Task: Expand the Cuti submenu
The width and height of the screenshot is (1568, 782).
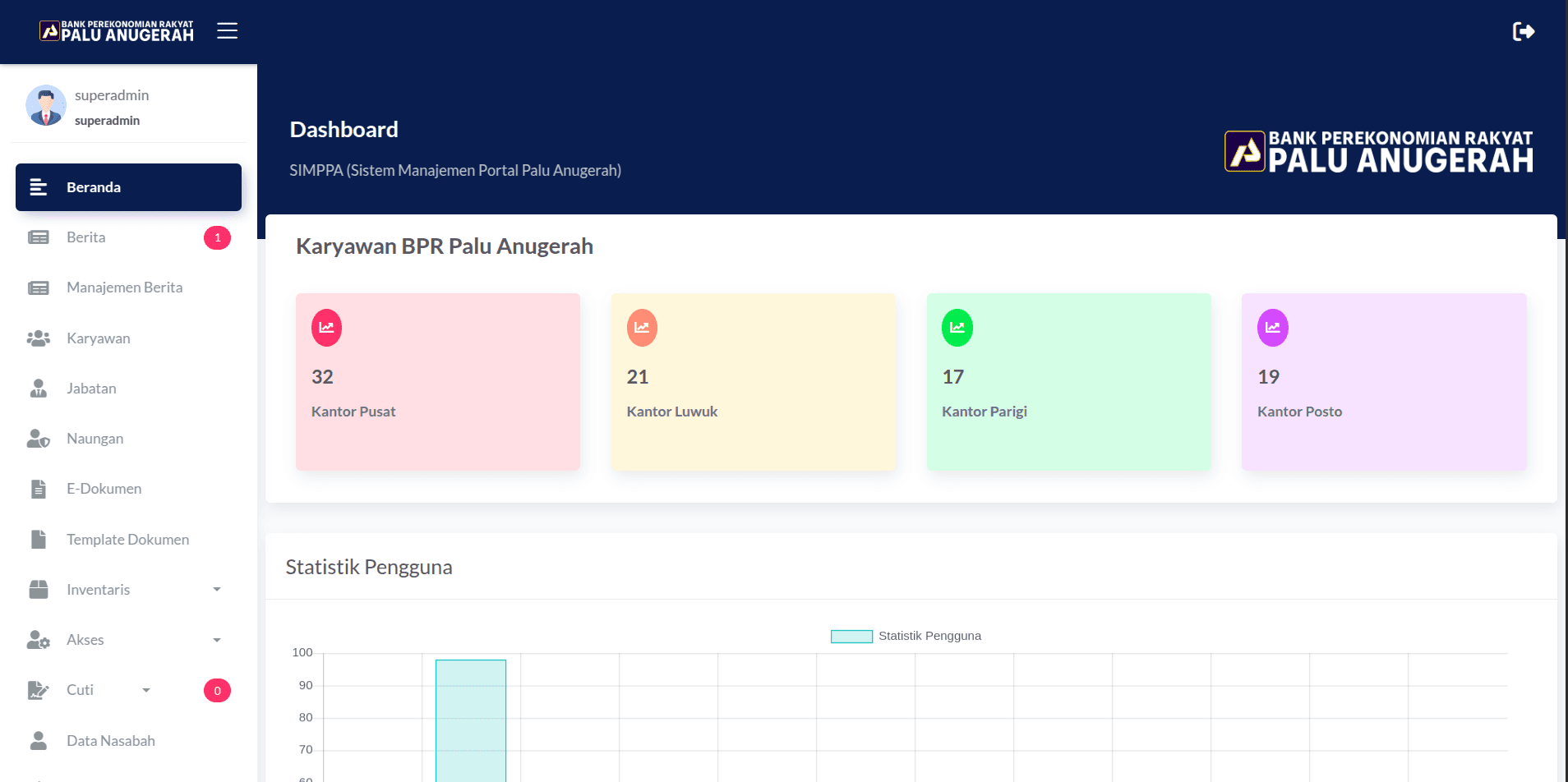Action: click(146, 690)
